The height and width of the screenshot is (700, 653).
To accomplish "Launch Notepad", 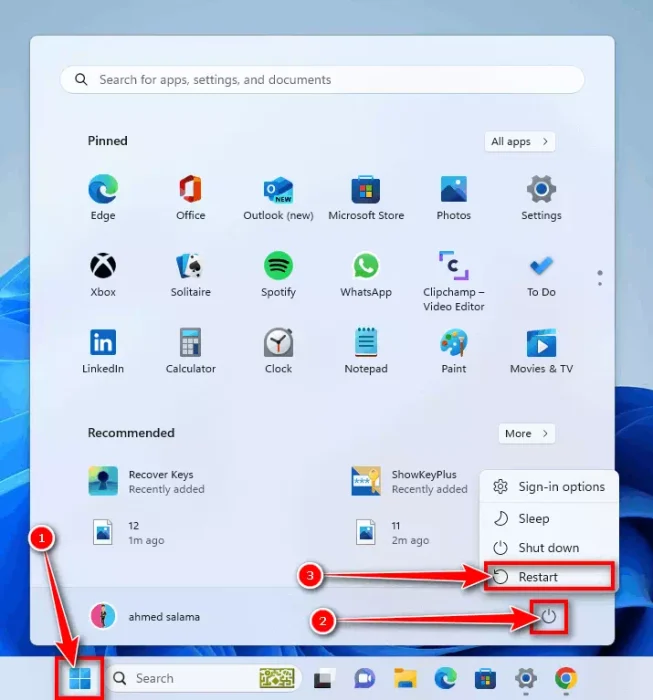I will [366, 351].
